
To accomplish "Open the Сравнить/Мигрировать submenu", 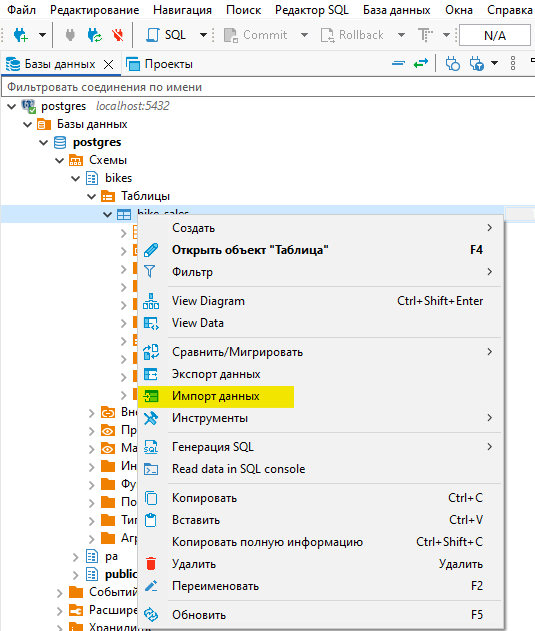I will point(320,352).
